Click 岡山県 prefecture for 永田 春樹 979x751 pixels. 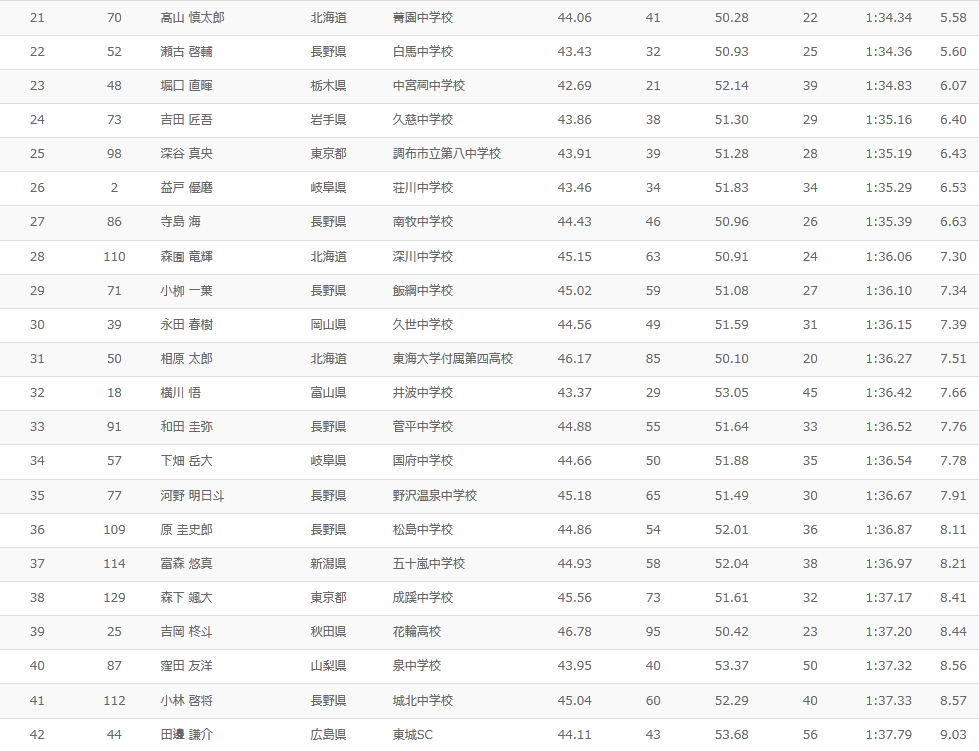click(x=328, y=325)
